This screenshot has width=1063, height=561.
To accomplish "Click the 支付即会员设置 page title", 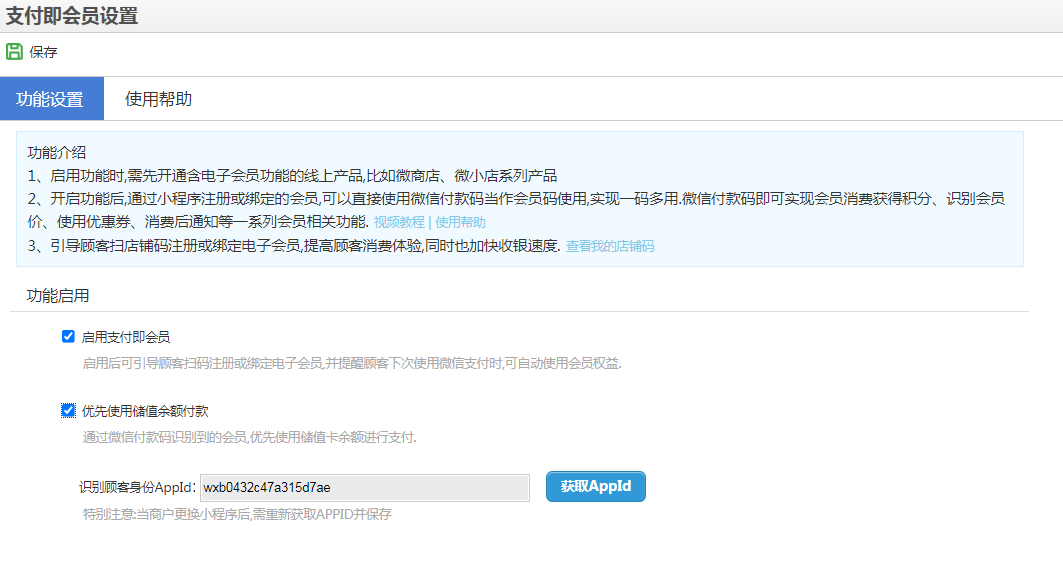I will point(72,16).
